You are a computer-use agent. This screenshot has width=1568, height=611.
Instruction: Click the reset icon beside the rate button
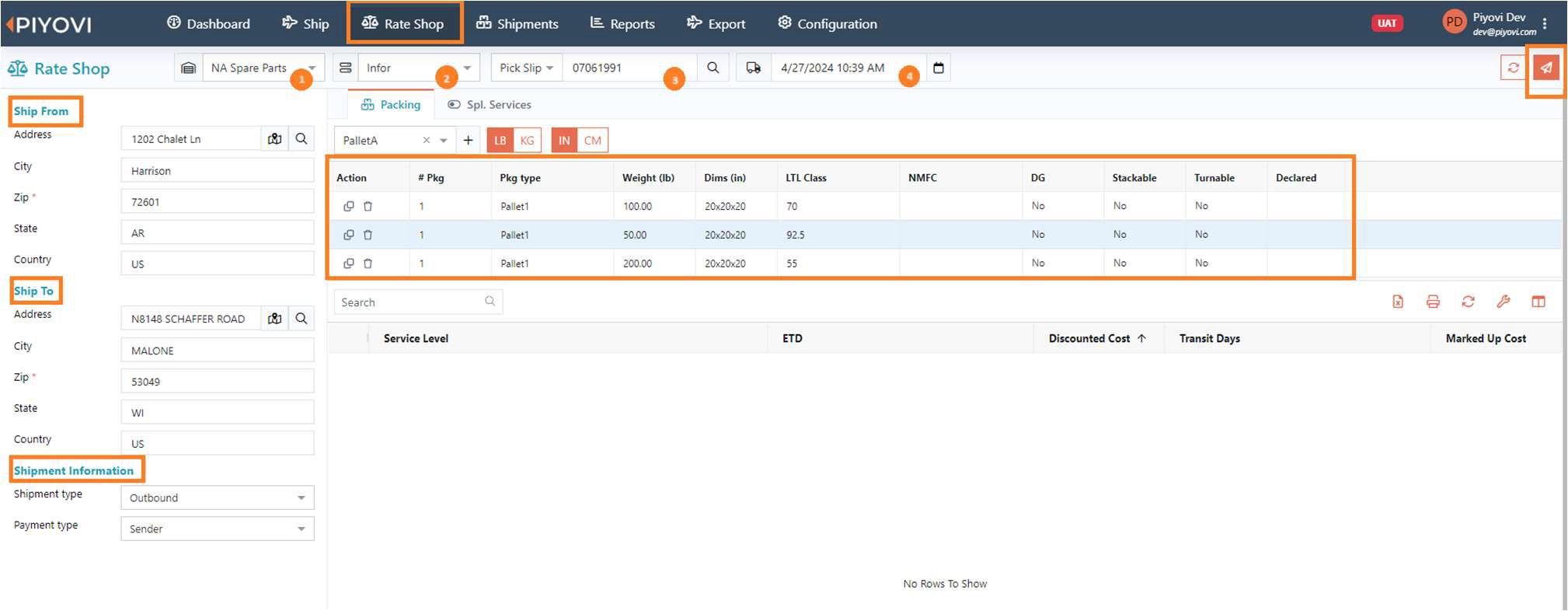tap(1513, 68)
